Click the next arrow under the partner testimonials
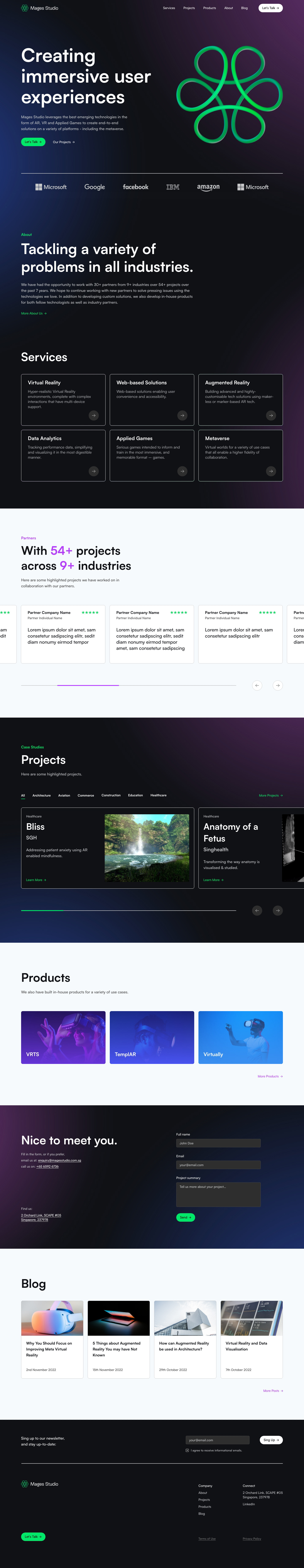Viewport: 304px width, 1568px height. click(278, 685)
